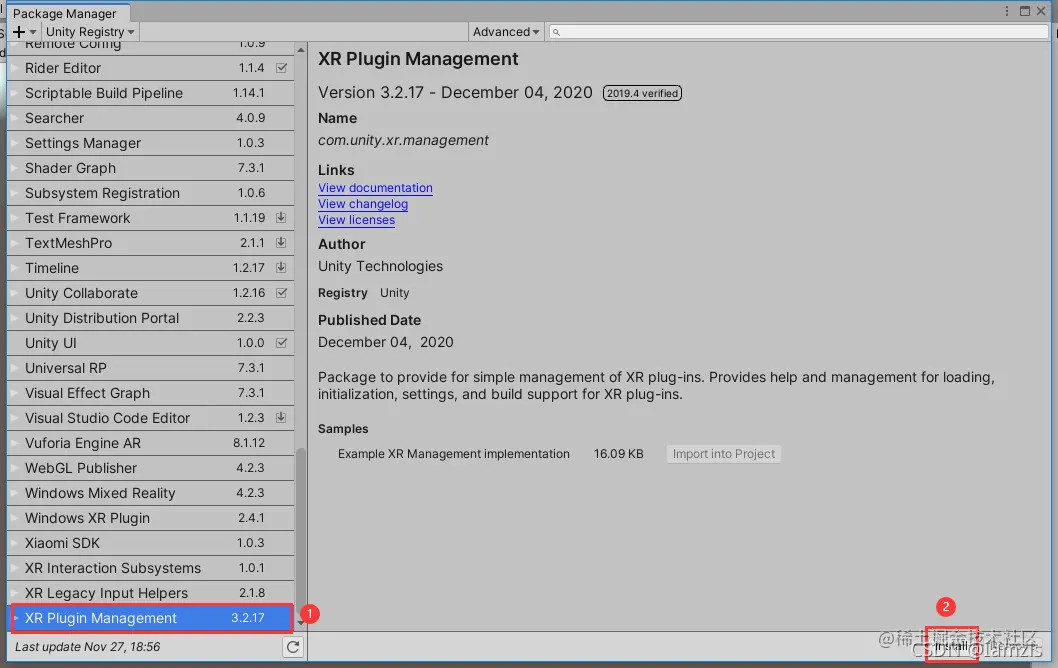The image size is (1058, 668).
Task: Select the Unity Collaborate package
Action: pos(150,292)
